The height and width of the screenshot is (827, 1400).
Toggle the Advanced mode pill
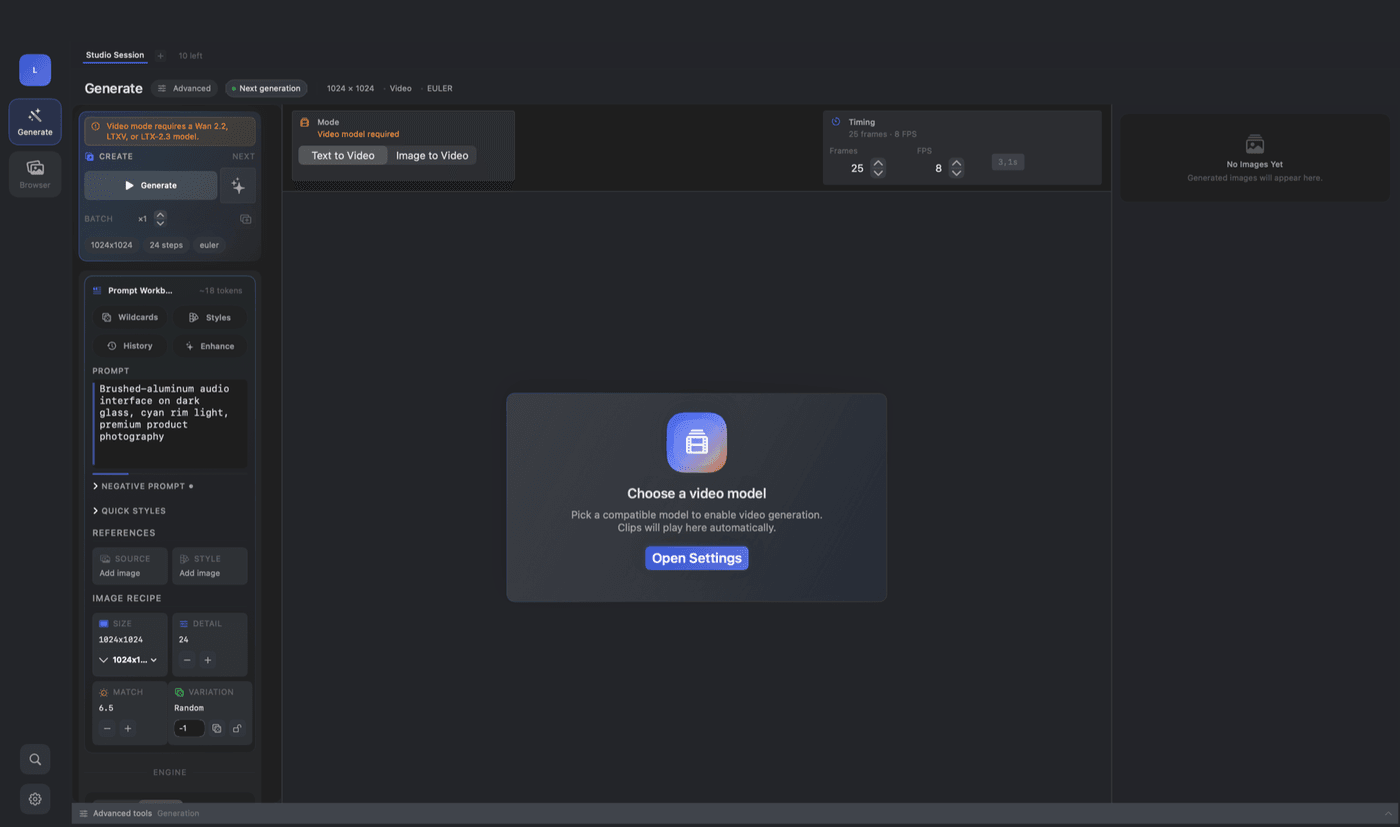tap(184, 88)
